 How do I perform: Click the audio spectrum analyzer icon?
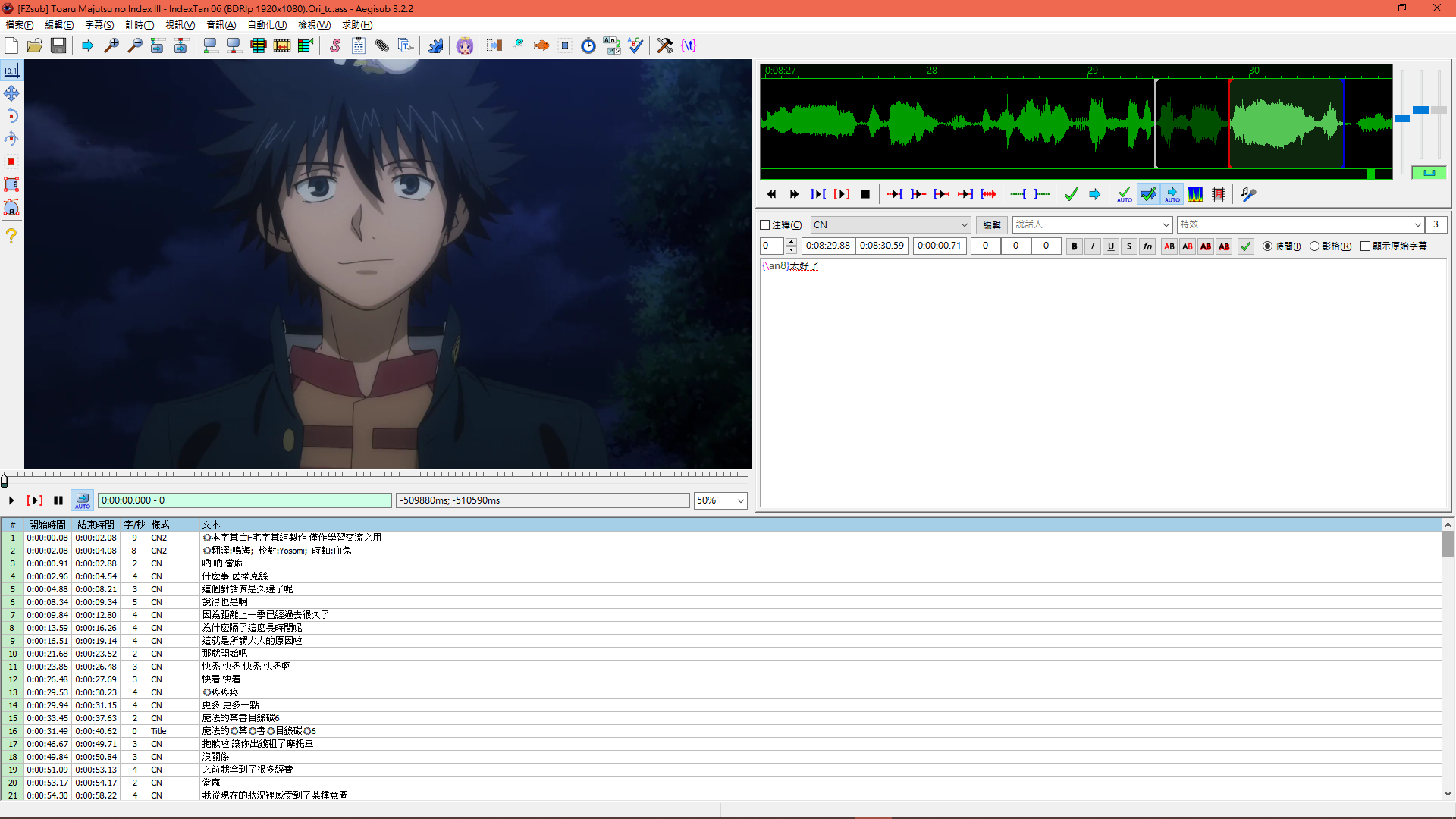coord(1195,194)
